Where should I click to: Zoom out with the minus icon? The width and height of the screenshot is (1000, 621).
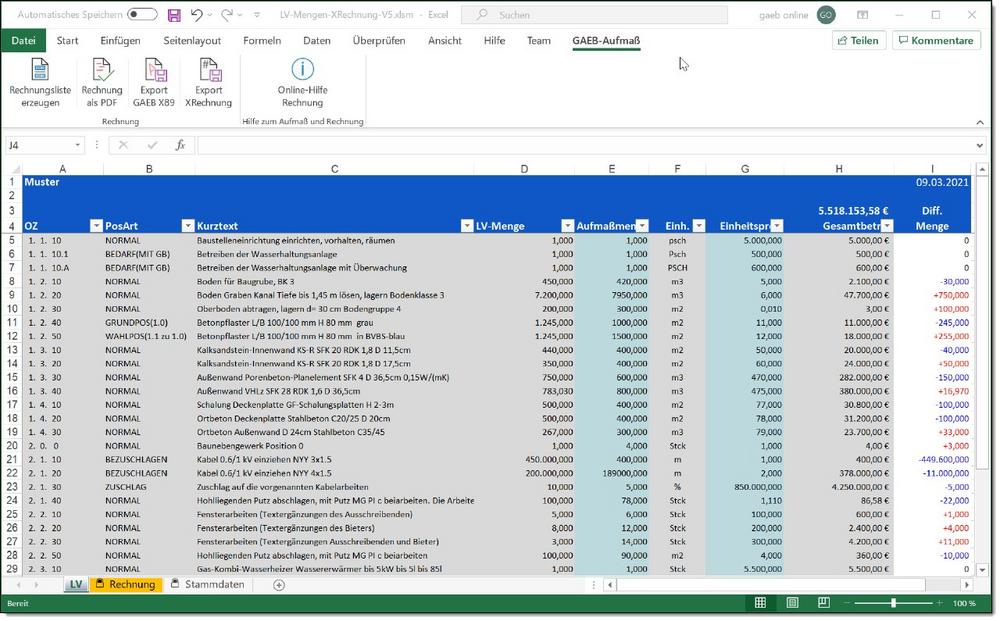[x=846, y=603]
